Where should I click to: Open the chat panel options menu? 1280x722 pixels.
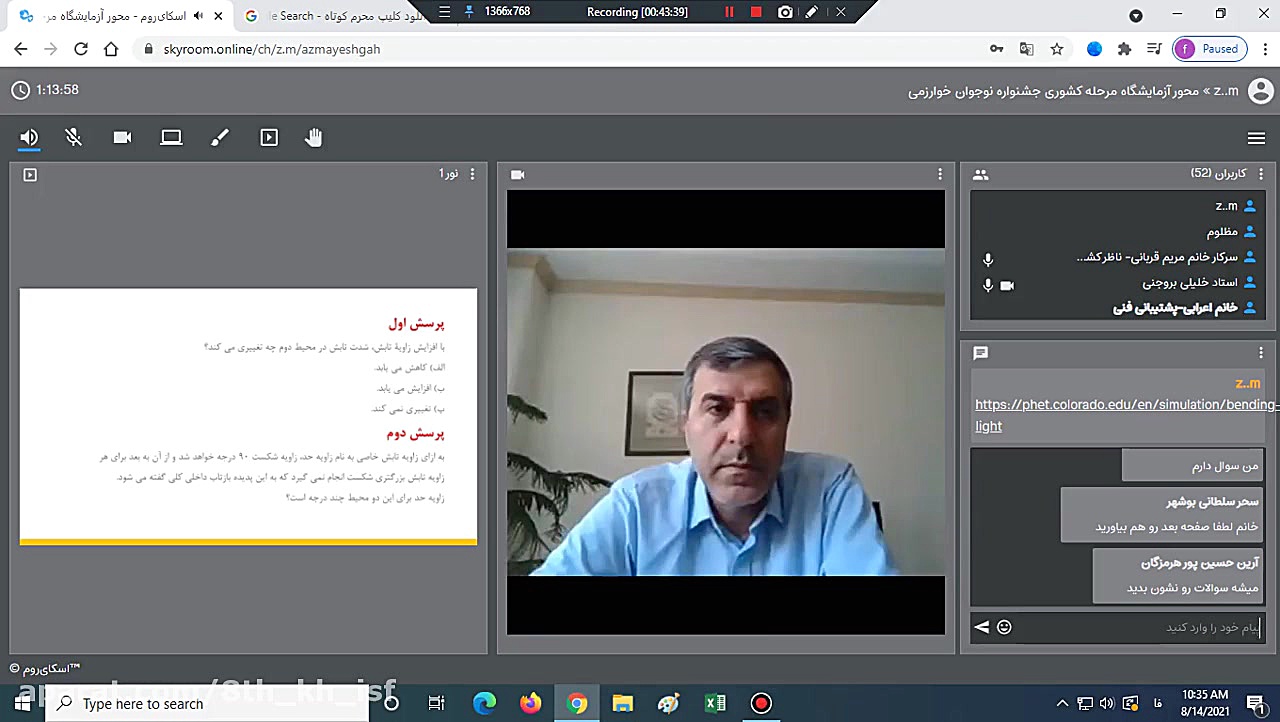[1261, 352]
